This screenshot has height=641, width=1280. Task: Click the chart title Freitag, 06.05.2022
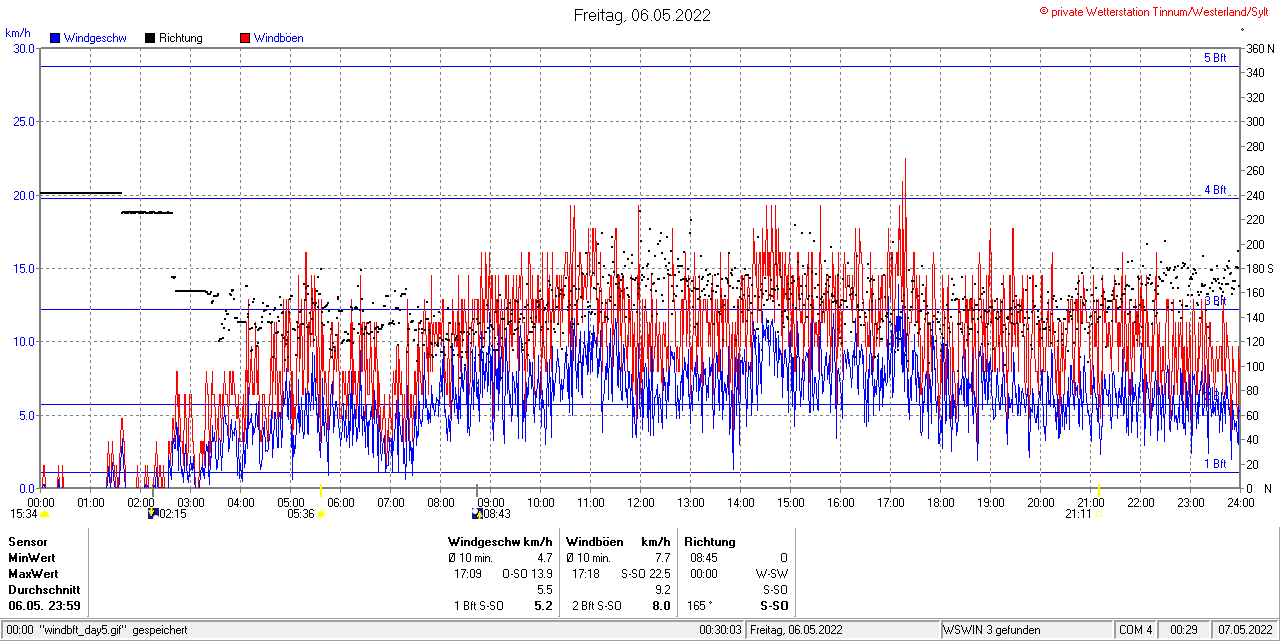click(x=642, y=15)
